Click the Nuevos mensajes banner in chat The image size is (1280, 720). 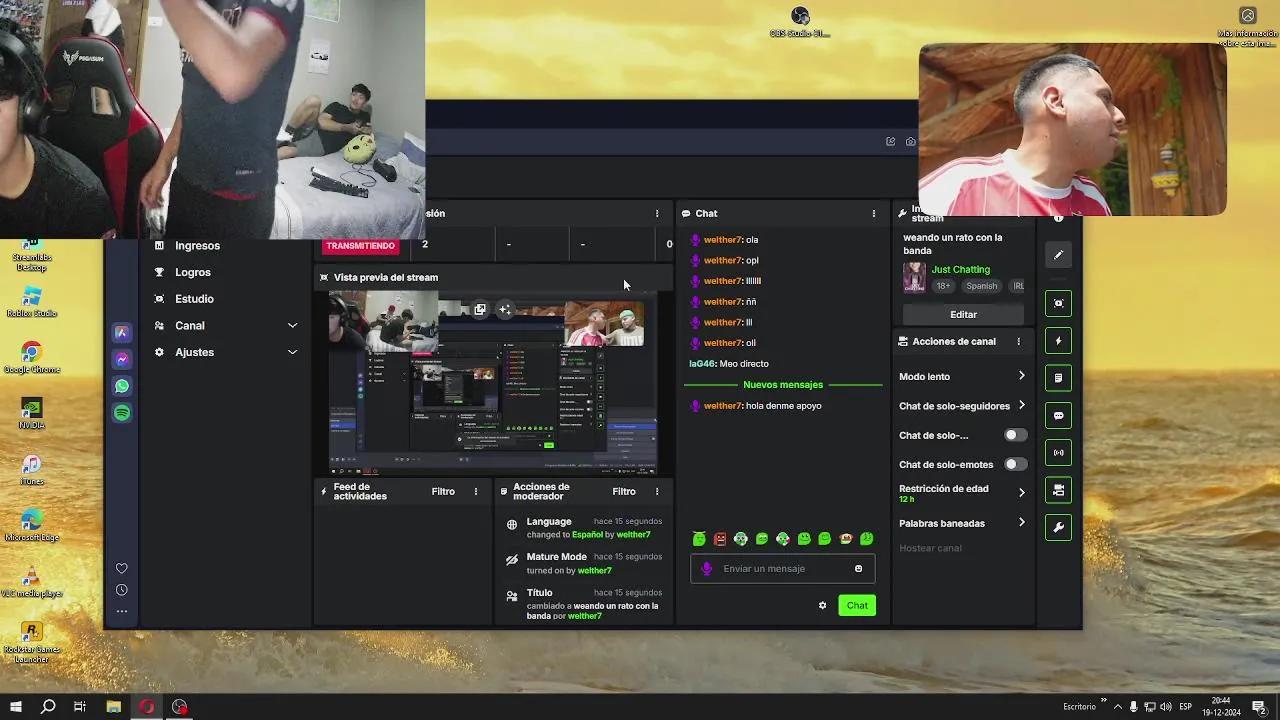click(x=783, y=384)
